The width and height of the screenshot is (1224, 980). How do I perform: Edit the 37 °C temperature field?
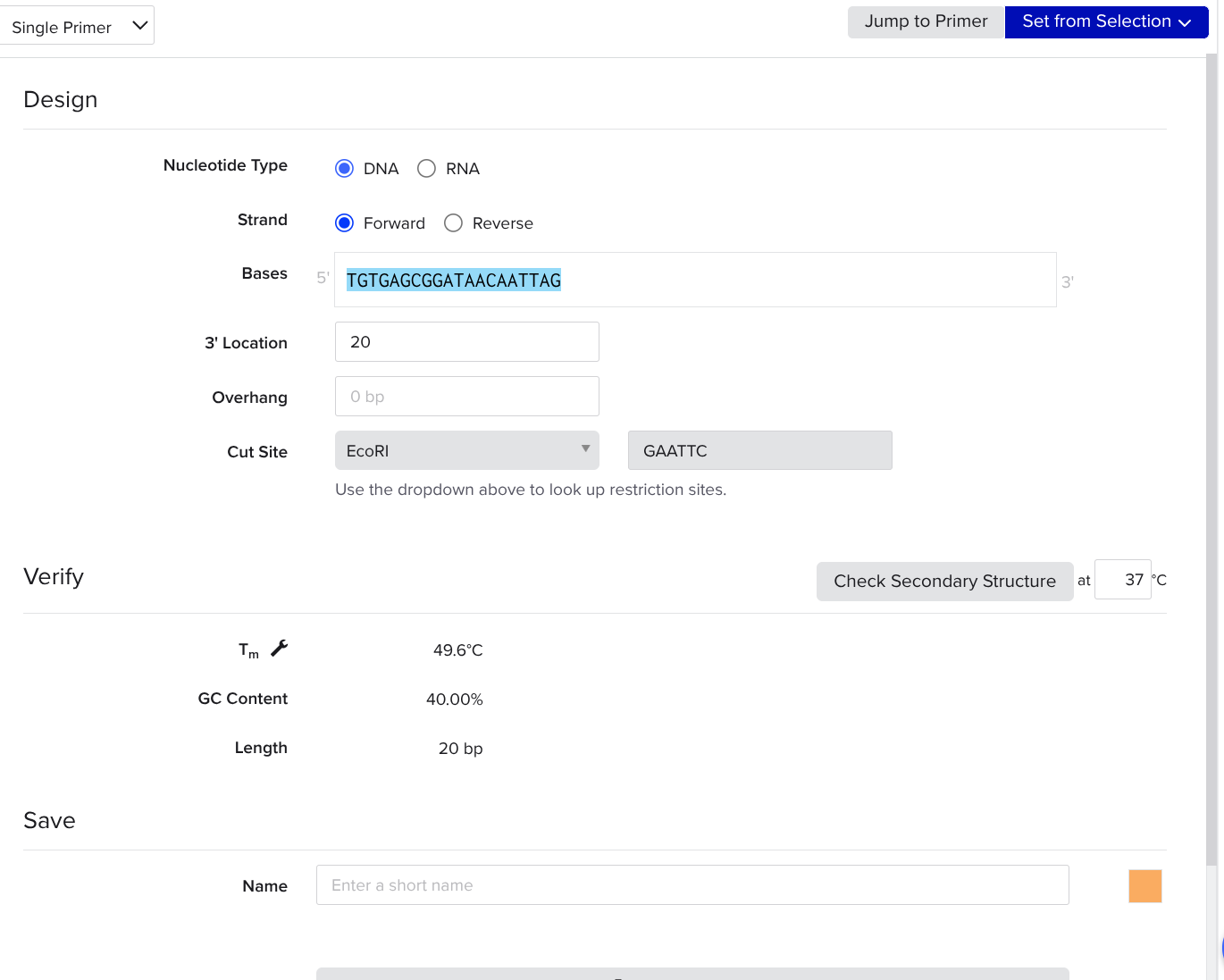tap(1123, 580)
